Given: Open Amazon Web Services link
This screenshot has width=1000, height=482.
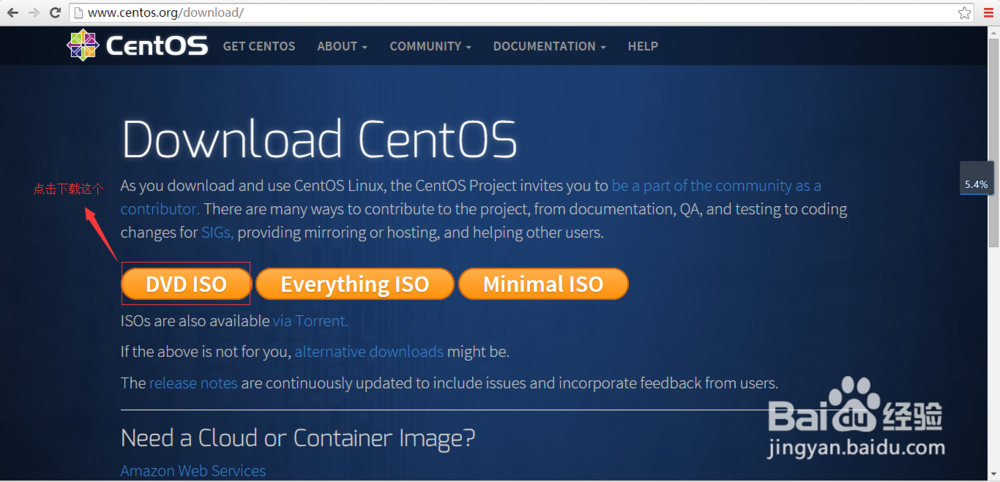Looking at the screenshot, I should click(x=193, y=471).
